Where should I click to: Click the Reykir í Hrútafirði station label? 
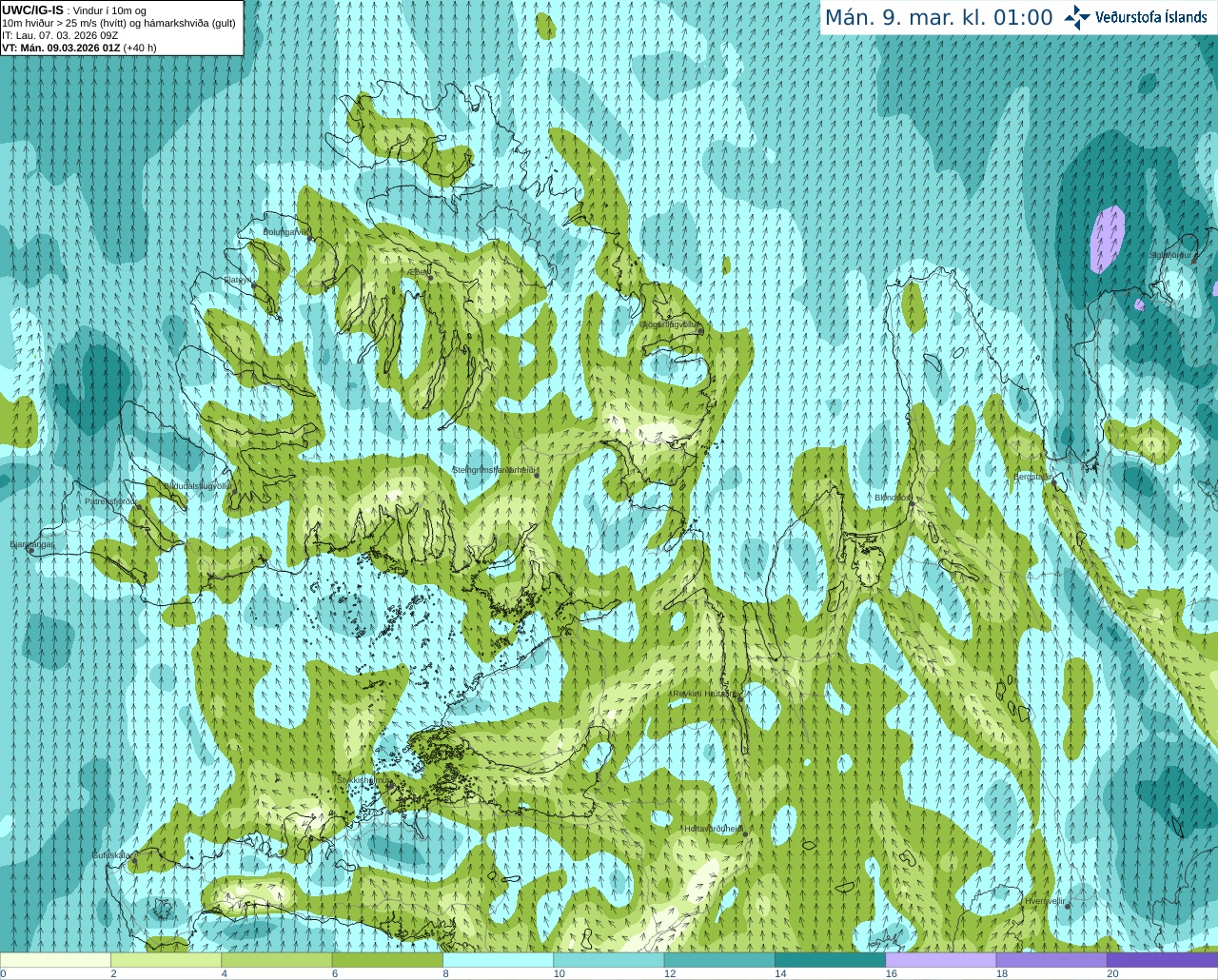704,695
